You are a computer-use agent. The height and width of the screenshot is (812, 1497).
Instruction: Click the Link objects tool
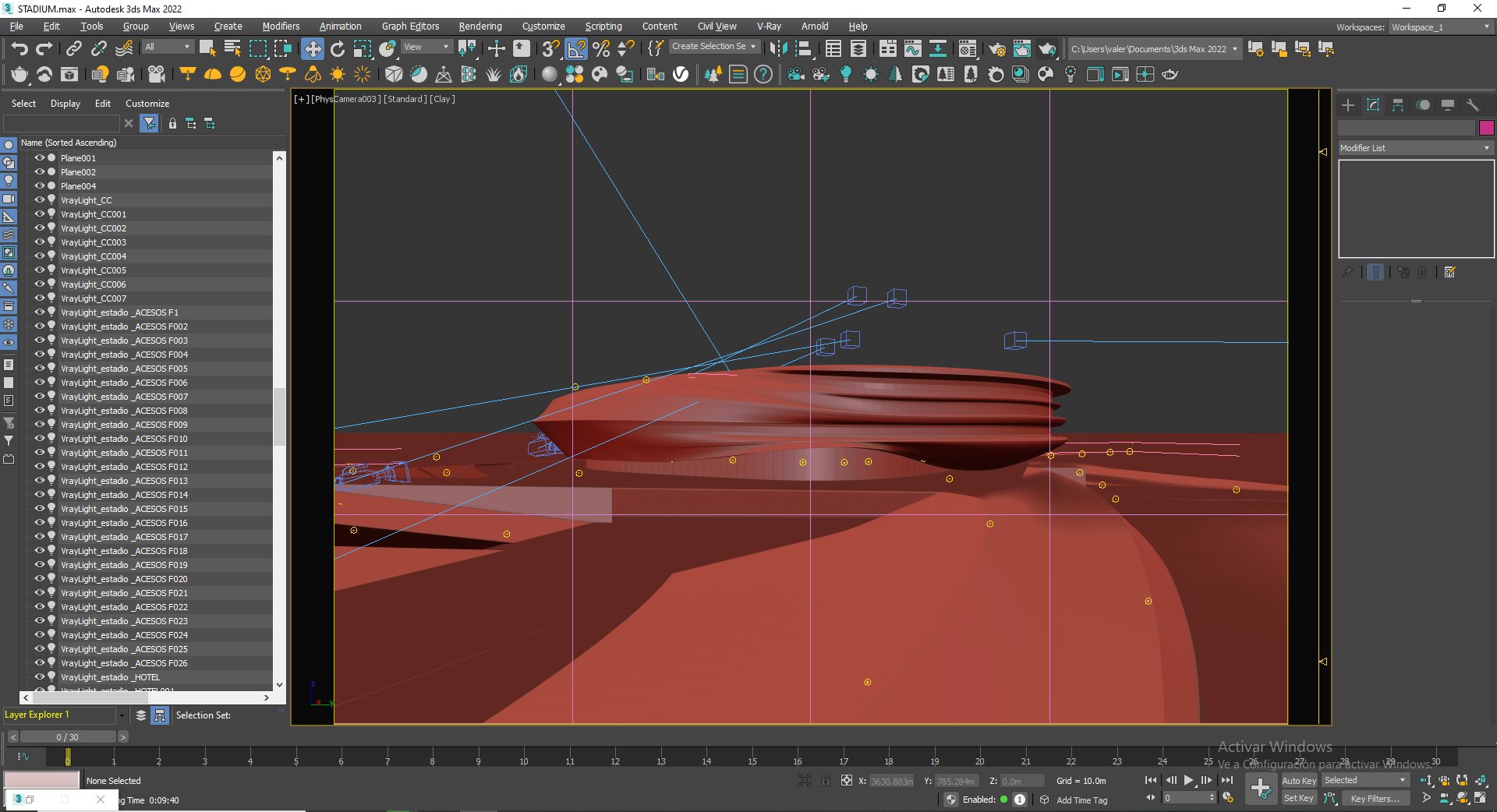pyautogui.click(x=73, y=49)
